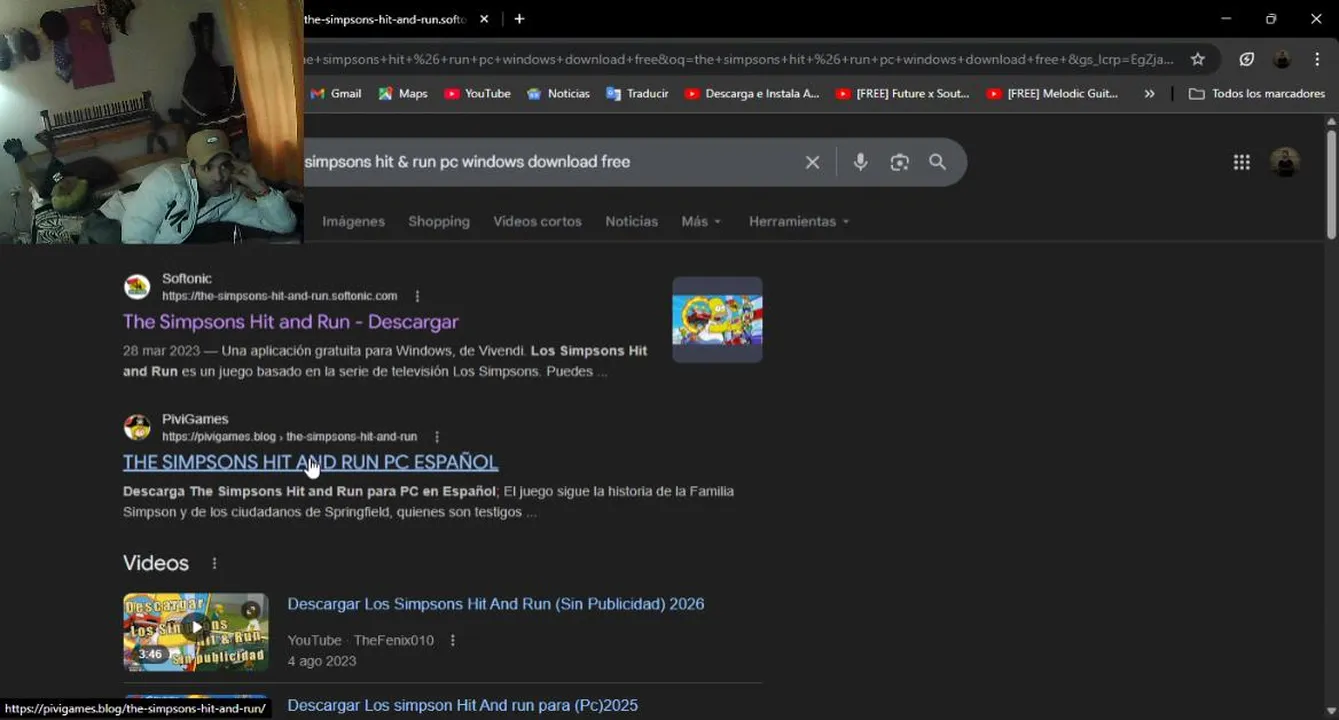The width and height of the screenshot is (1339, 720).
Task: Clear the search box with the X
Action: [812, 162]
